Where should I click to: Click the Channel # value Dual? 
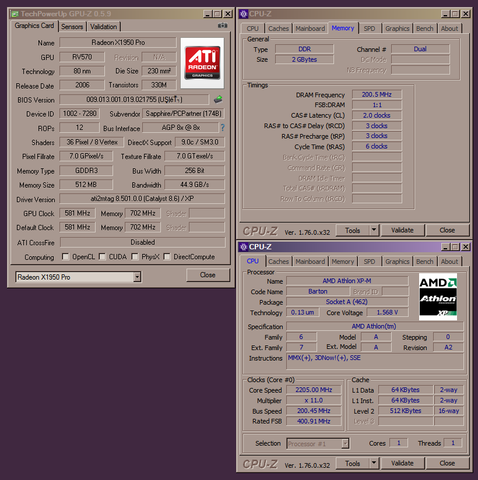pyautogui.click(x=420, y=49)
